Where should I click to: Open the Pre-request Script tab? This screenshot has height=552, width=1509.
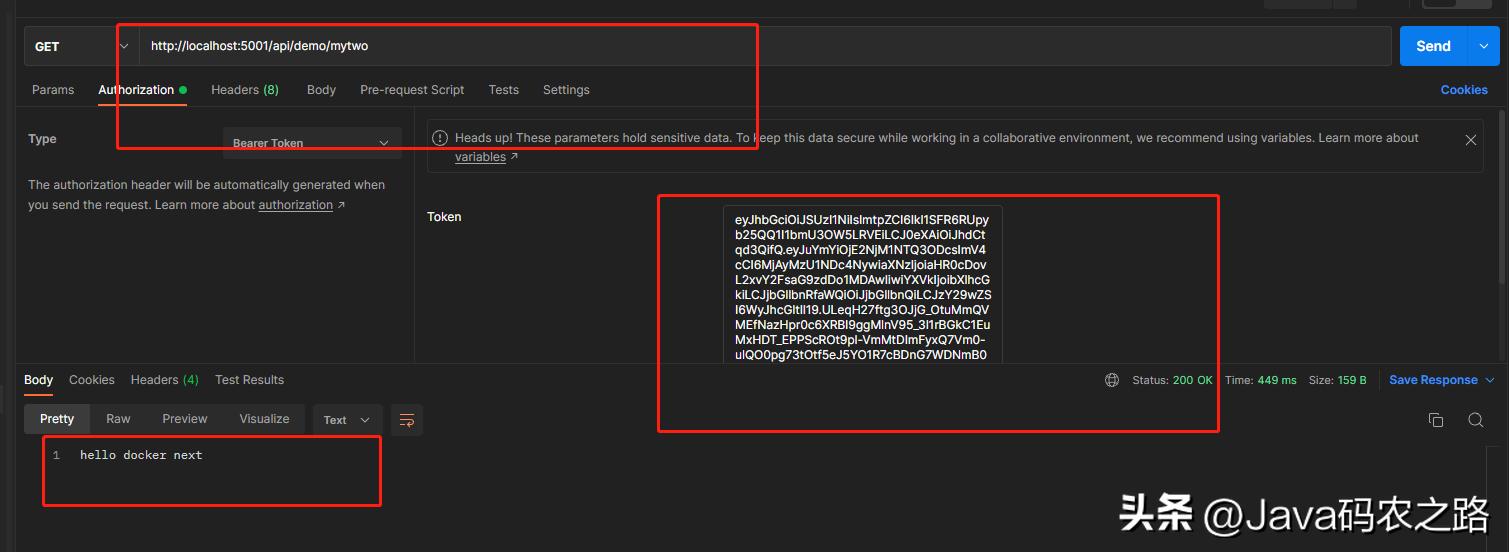tap(412, 90)
